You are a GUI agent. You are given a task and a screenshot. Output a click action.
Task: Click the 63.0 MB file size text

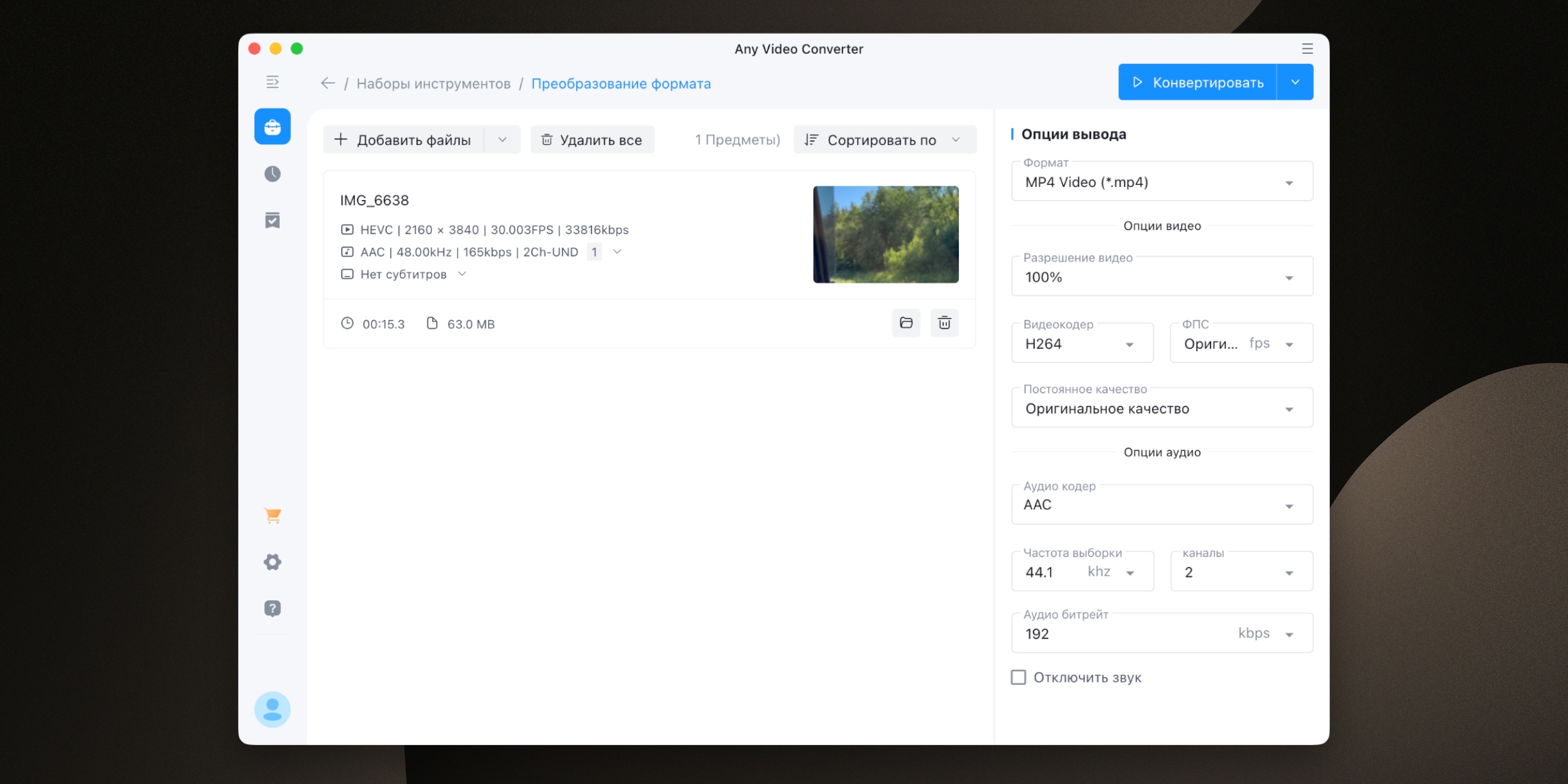click(471, 324)
